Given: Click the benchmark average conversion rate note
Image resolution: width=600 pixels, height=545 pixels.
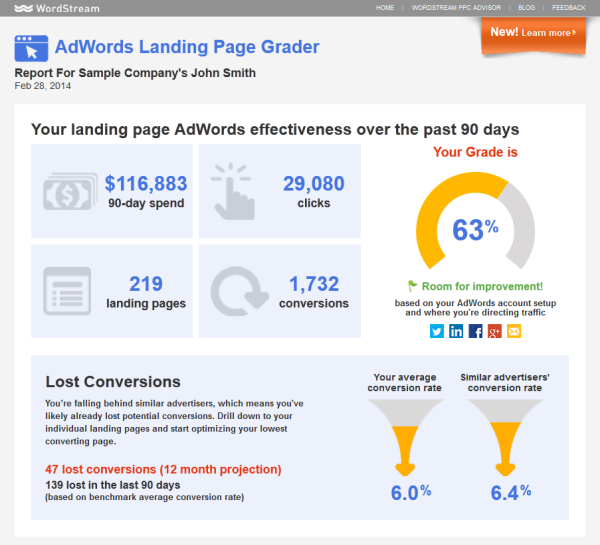Looking at the screenshot, I should point(145,497).
